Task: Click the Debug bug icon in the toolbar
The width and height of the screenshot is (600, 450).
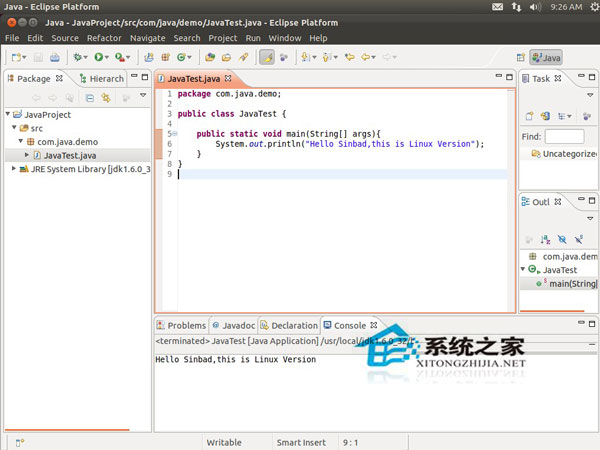Action: coord(77,57)
